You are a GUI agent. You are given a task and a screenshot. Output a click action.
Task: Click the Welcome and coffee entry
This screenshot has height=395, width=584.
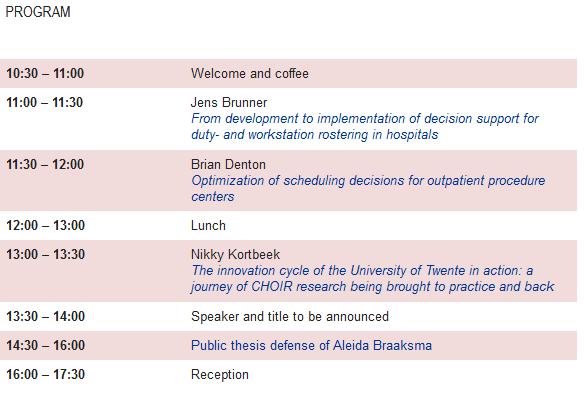click(250, 73)
